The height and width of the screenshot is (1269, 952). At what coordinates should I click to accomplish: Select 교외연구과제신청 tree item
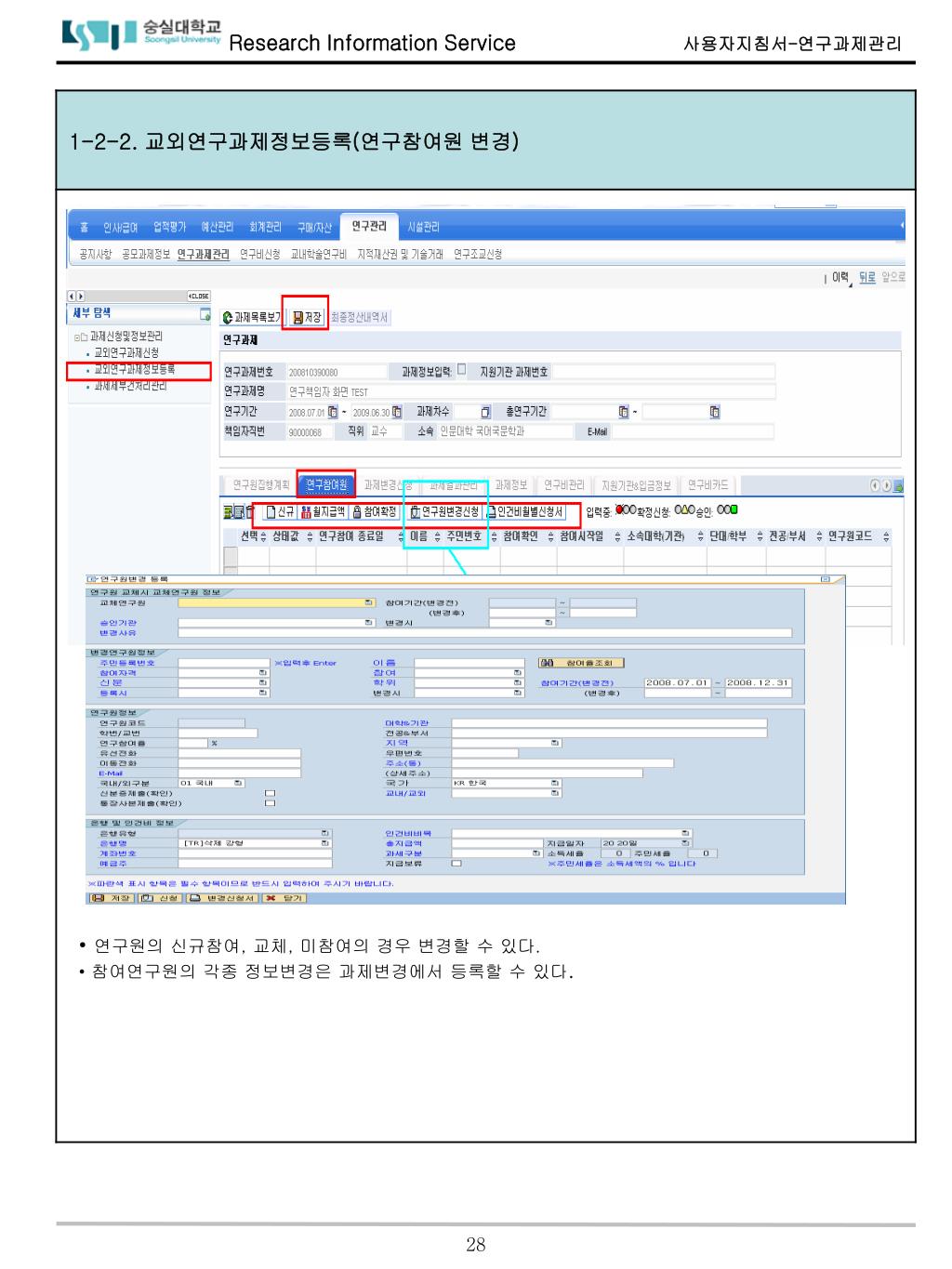pos(126,353)
